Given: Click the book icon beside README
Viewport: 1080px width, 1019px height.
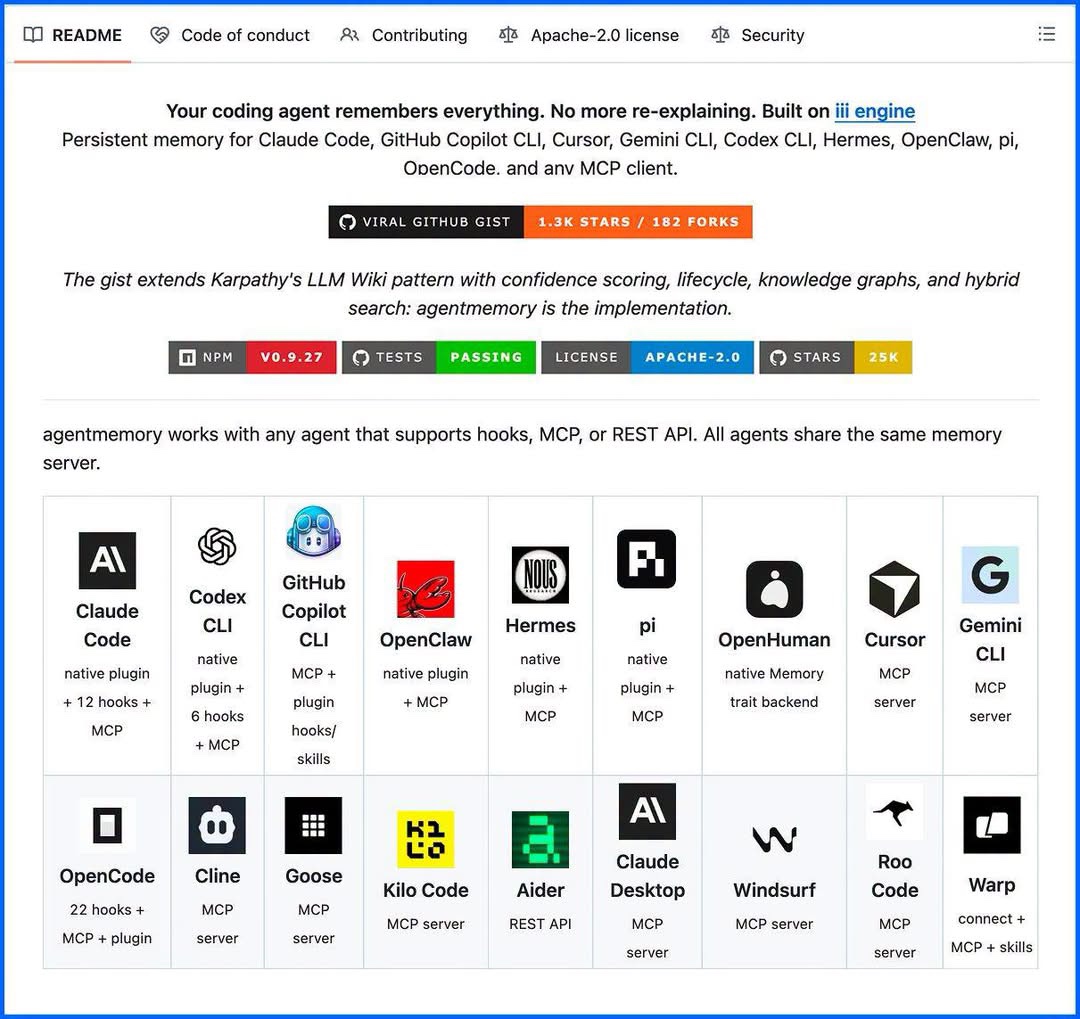Looking at the screenshot, I should [33, 34].
